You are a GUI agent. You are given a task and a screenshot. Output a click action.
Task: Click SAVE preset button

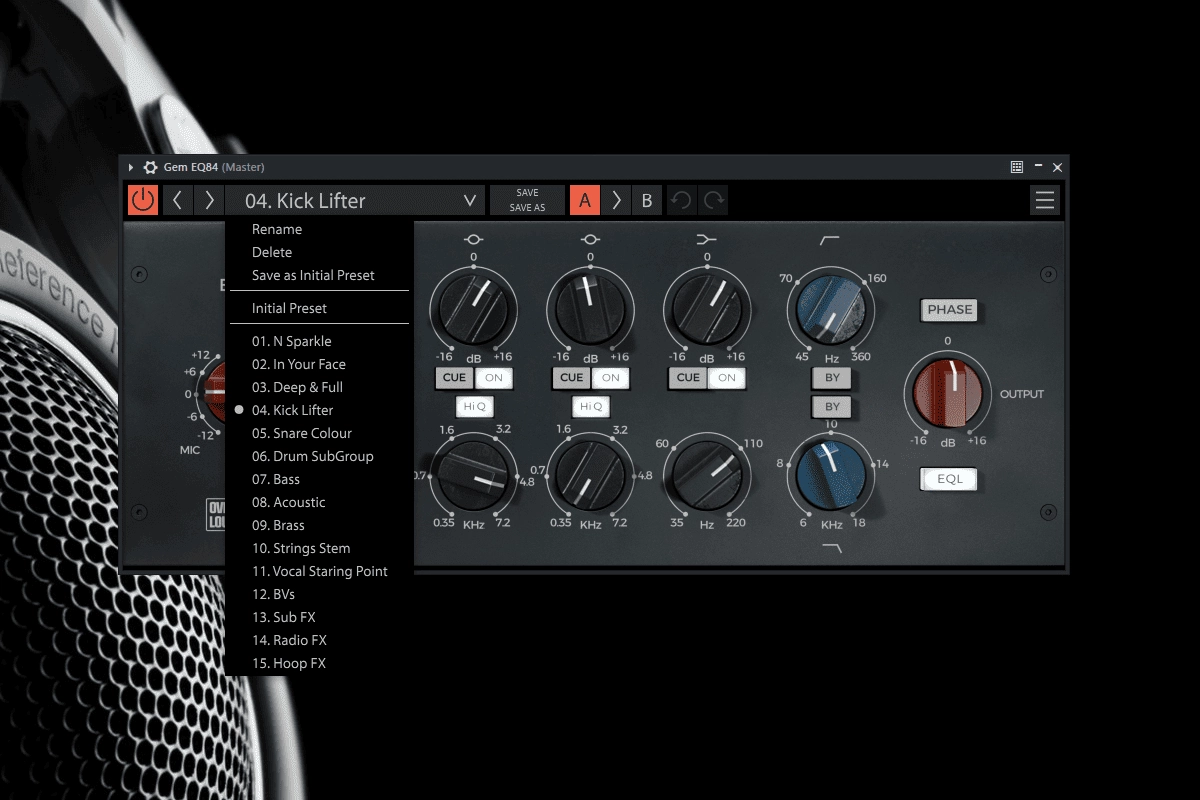click(527, 193)
